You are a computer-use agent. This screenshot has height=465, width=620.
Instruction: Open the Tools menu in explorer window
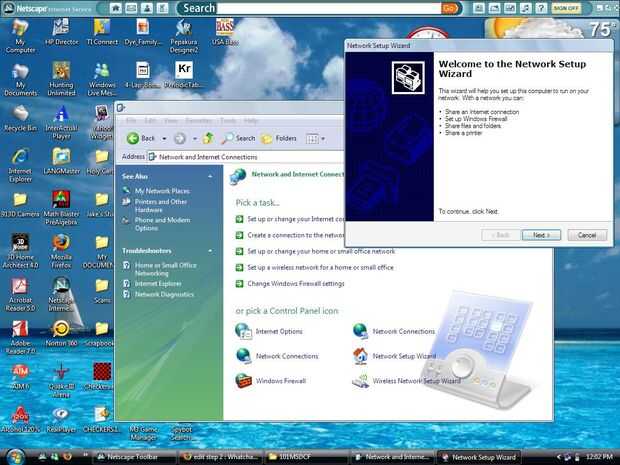(x=228, y=120)
